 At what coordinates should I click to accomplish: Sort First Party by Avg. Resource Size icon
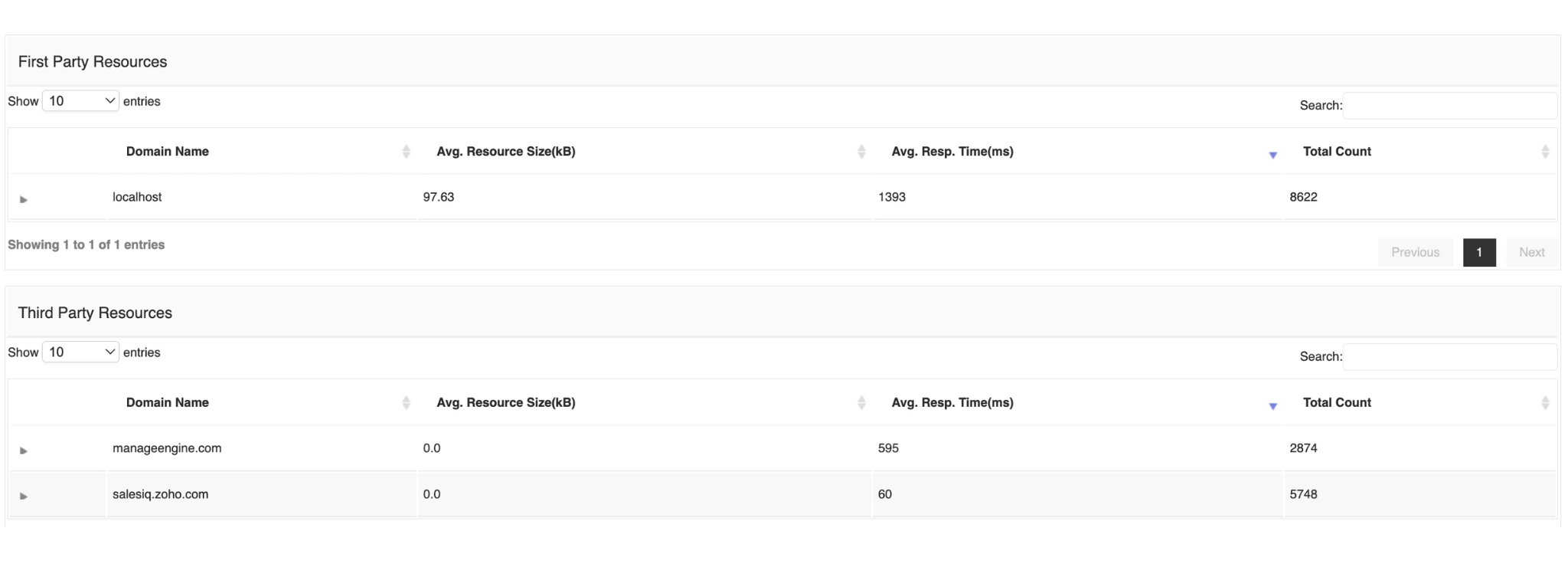(x=861, y=152)
